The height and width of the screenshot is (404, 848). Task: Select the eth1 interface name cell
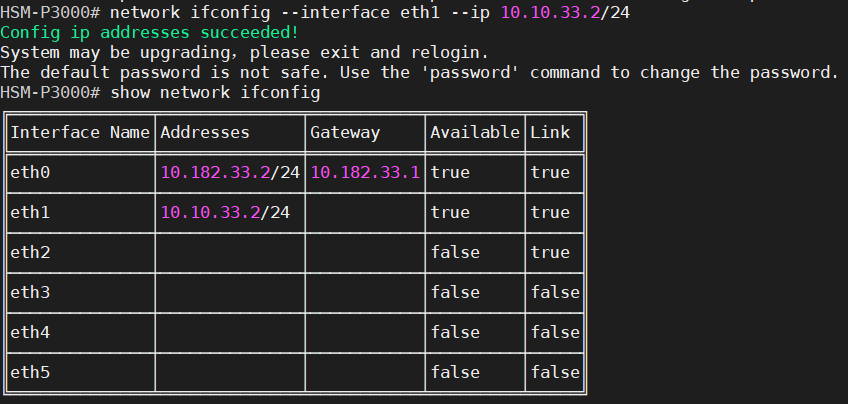point(30,212)
